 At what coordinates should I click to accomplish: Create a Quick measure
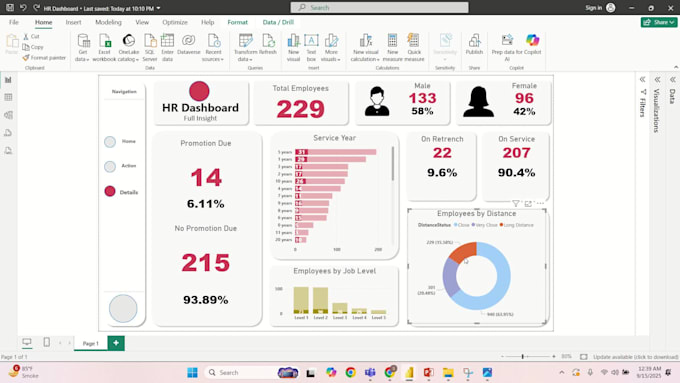[x=414, y=48]
